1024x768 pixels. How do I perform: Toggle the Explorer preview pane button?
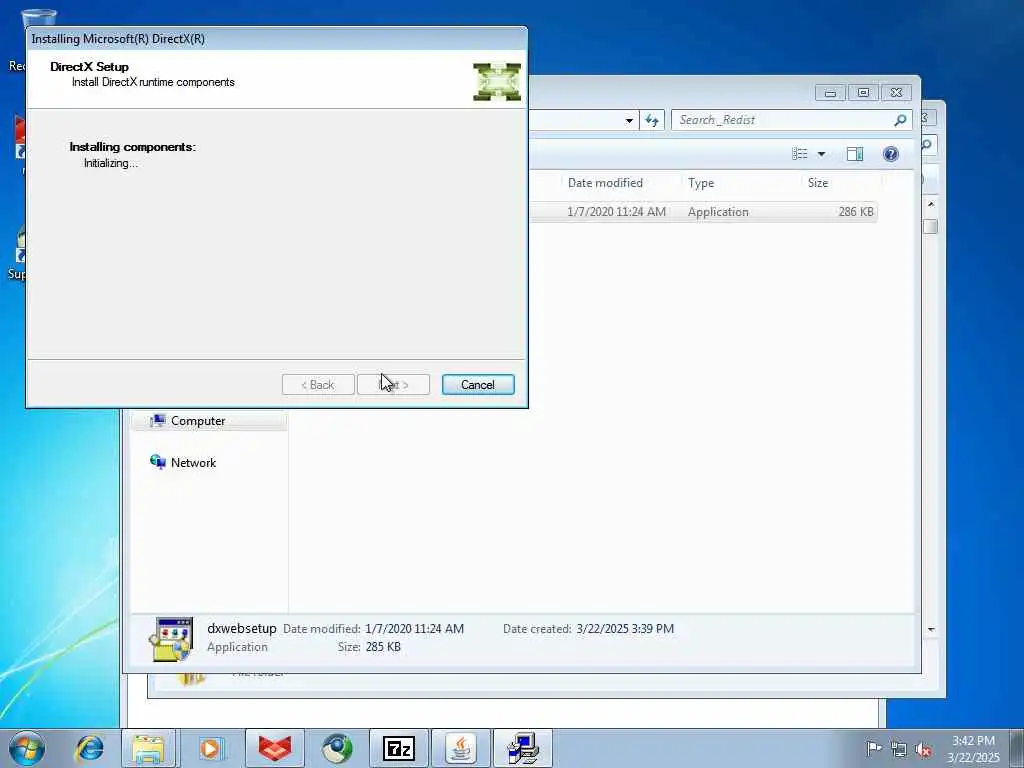855,153
